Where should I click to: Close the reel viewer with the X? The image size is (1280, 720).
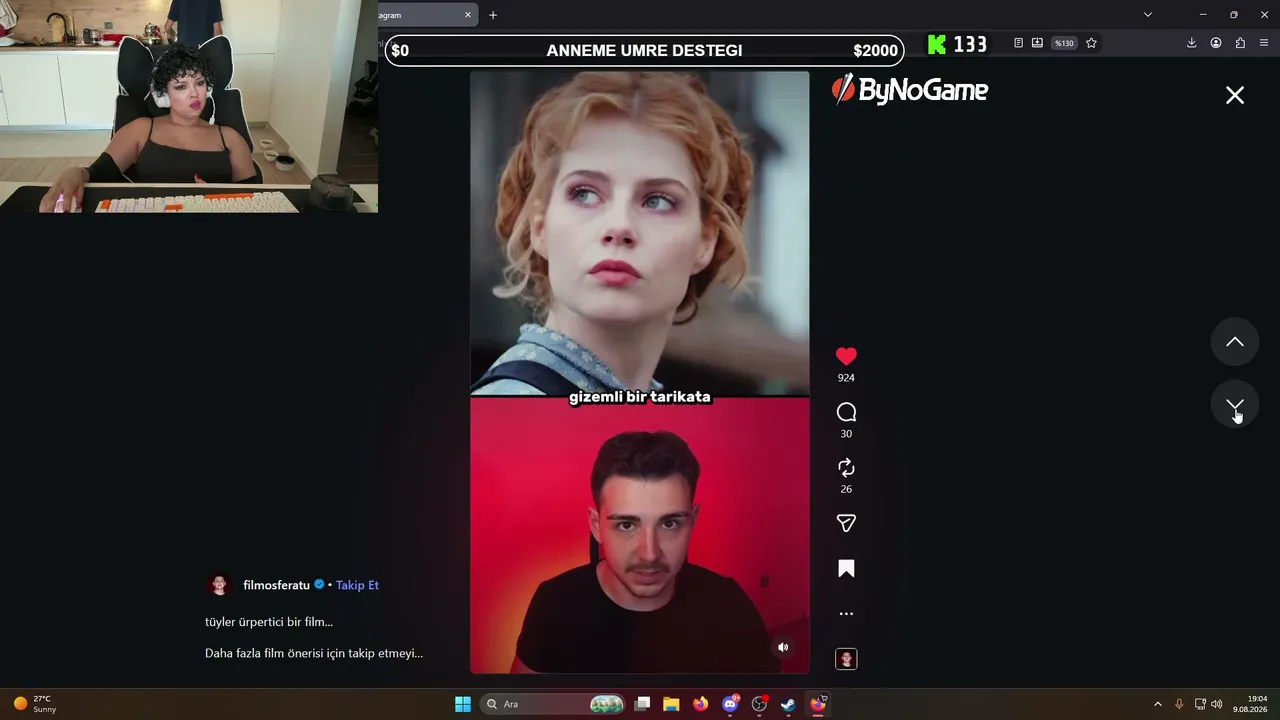point(1235,95)
